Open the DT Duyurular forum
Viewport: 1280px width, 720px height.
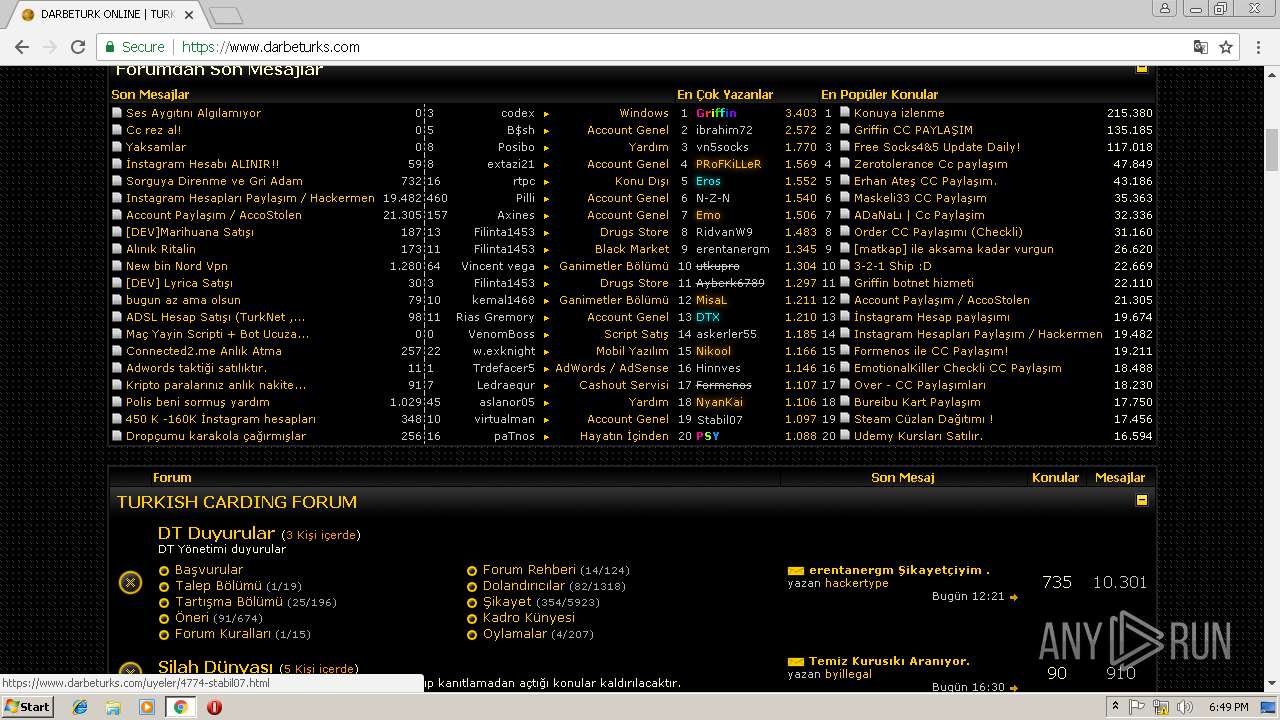[x=216, y=533]
